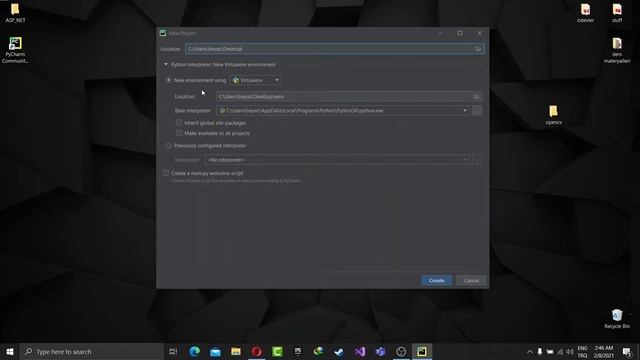Open the notification center
The width and height of the screenshot is (640, 360).
[x=627, y=351]
